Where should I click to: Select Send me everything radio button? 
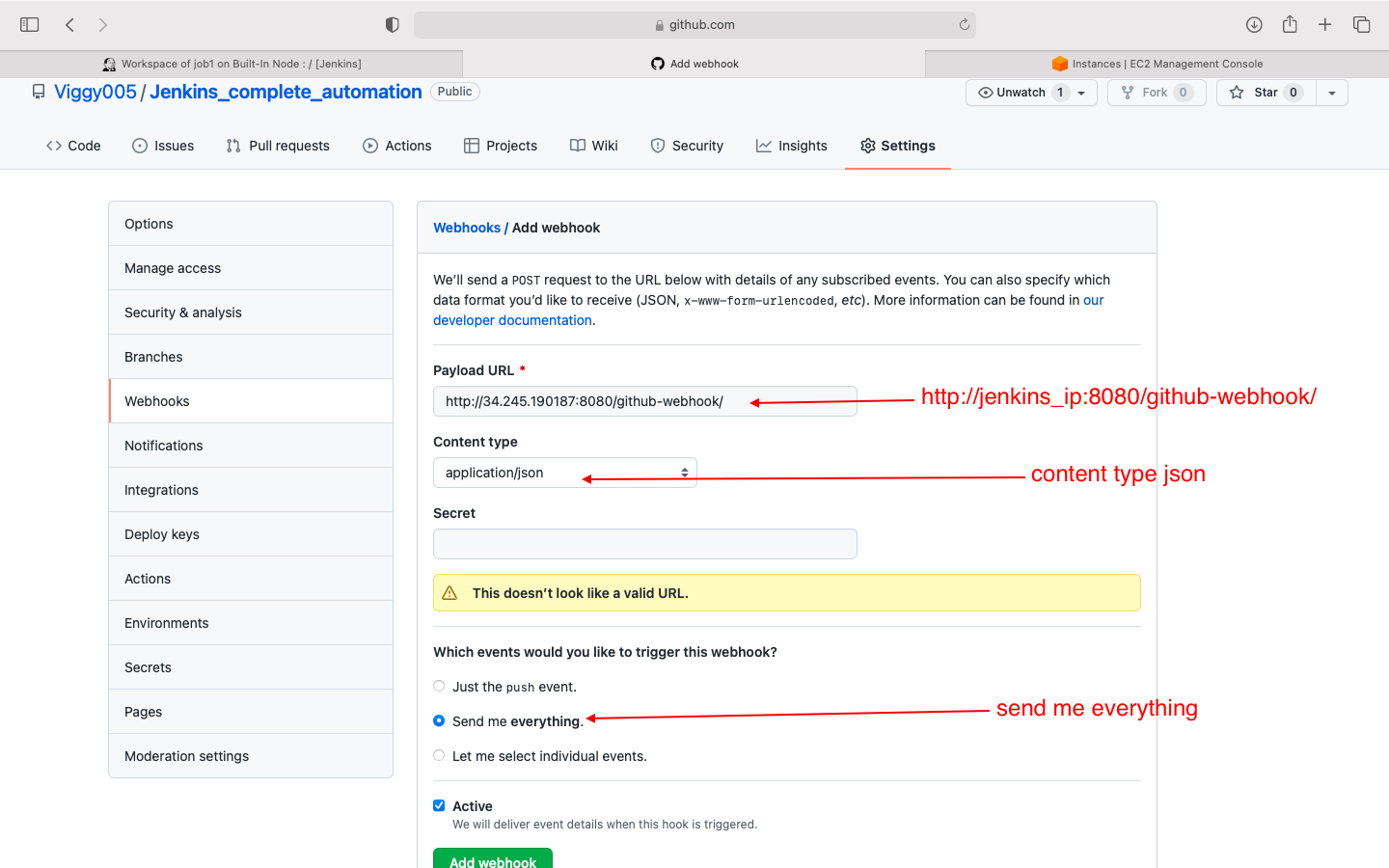point(439,720)
